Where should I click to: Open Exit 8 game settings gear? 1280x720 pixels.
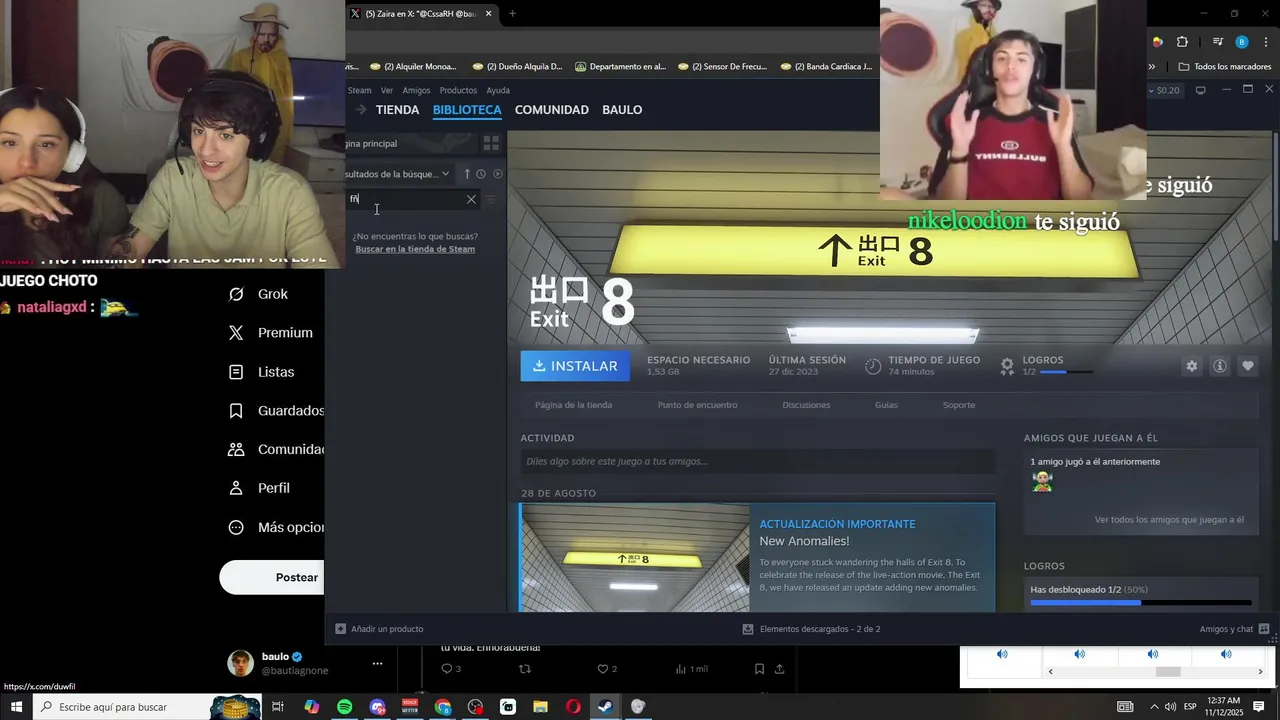1191,366
